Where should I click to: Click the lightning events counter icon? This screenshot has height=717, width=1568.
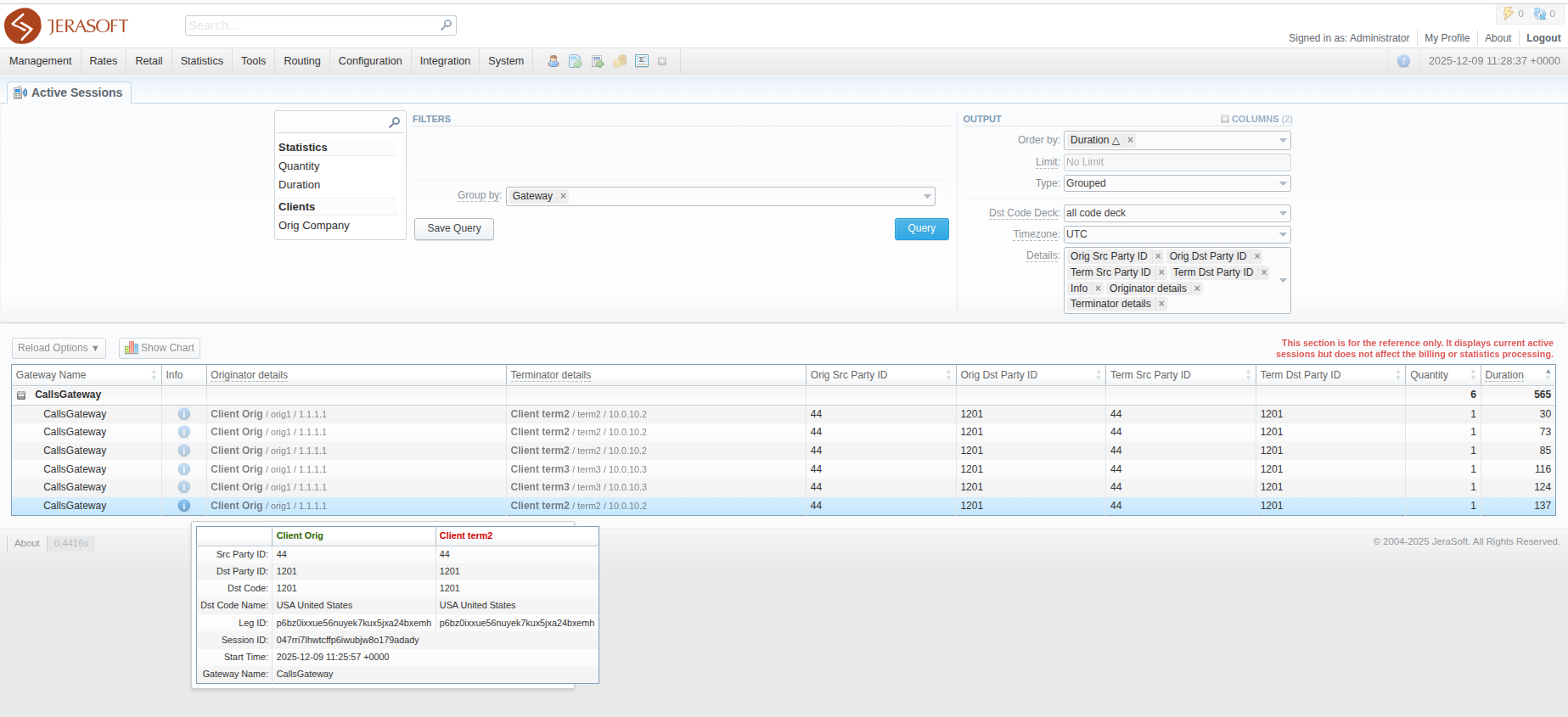(x=1509, y=14)
